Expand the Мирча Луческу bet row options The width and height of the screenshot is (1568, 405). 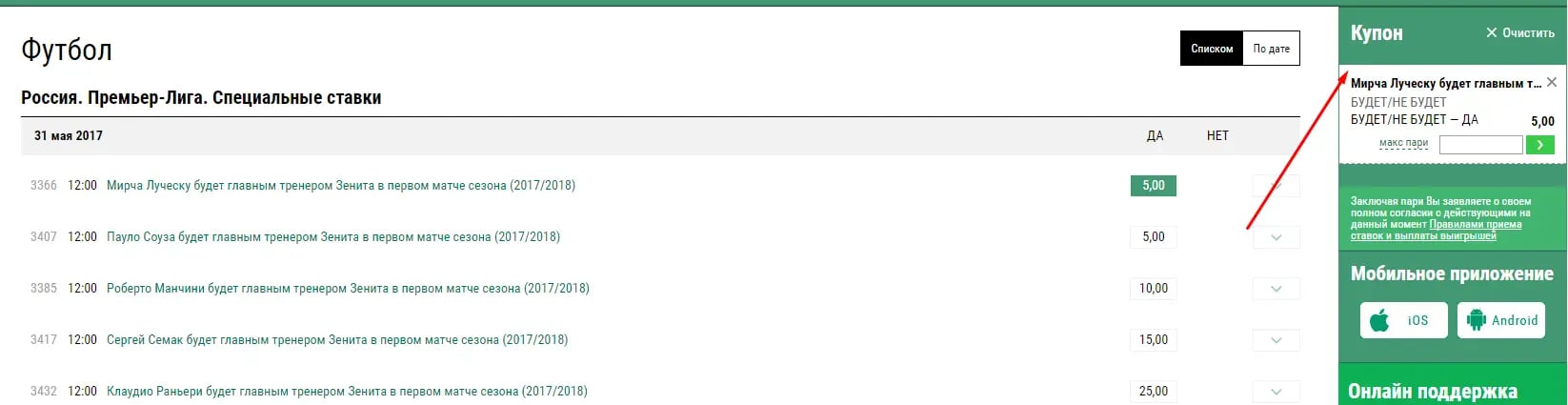[x=1277, y=186]
